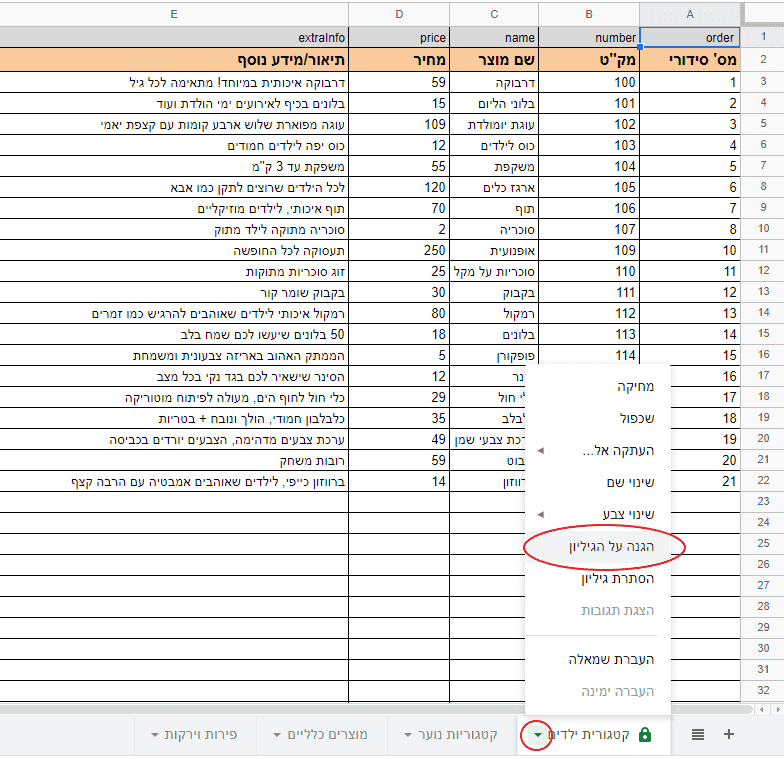Select product name cell עוגת יומולדת
Viewport: 784px width, 759px height.
coord(494,124)
